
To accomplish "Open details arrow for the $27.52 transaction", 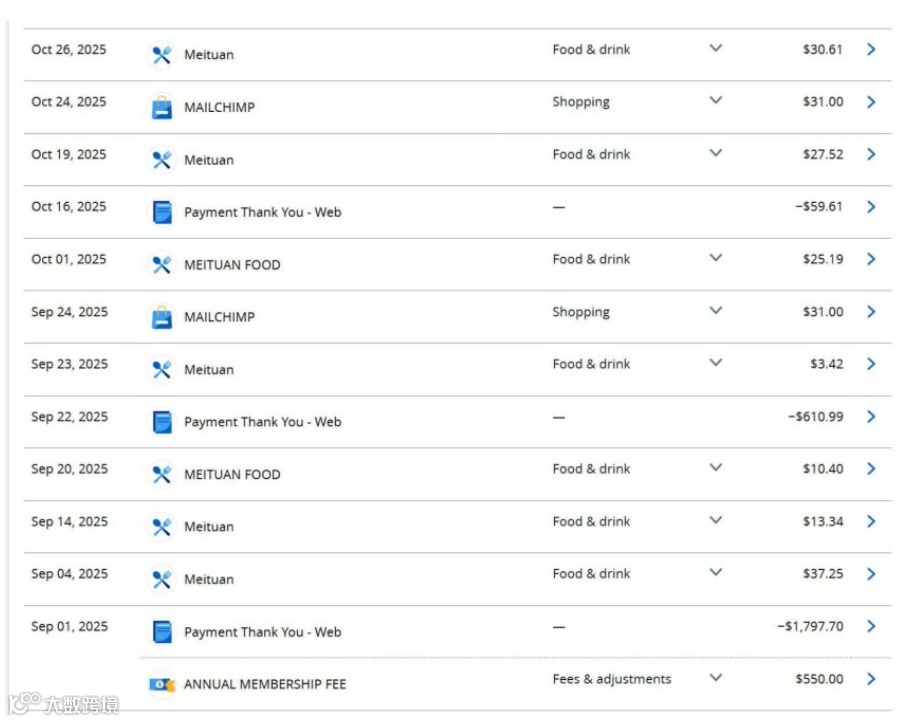I will [871, 154].
